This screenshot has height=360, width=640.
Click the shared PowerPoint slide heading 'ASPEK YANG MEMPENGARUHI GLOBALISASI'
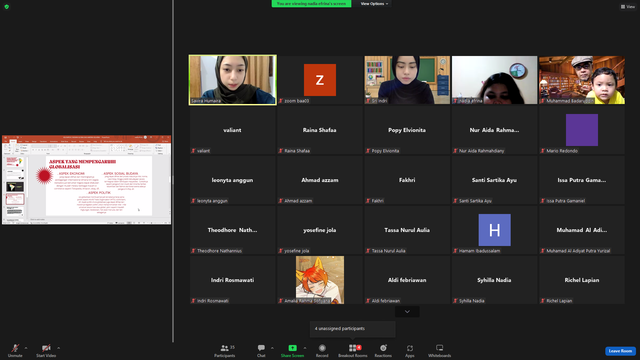point(82,164)
